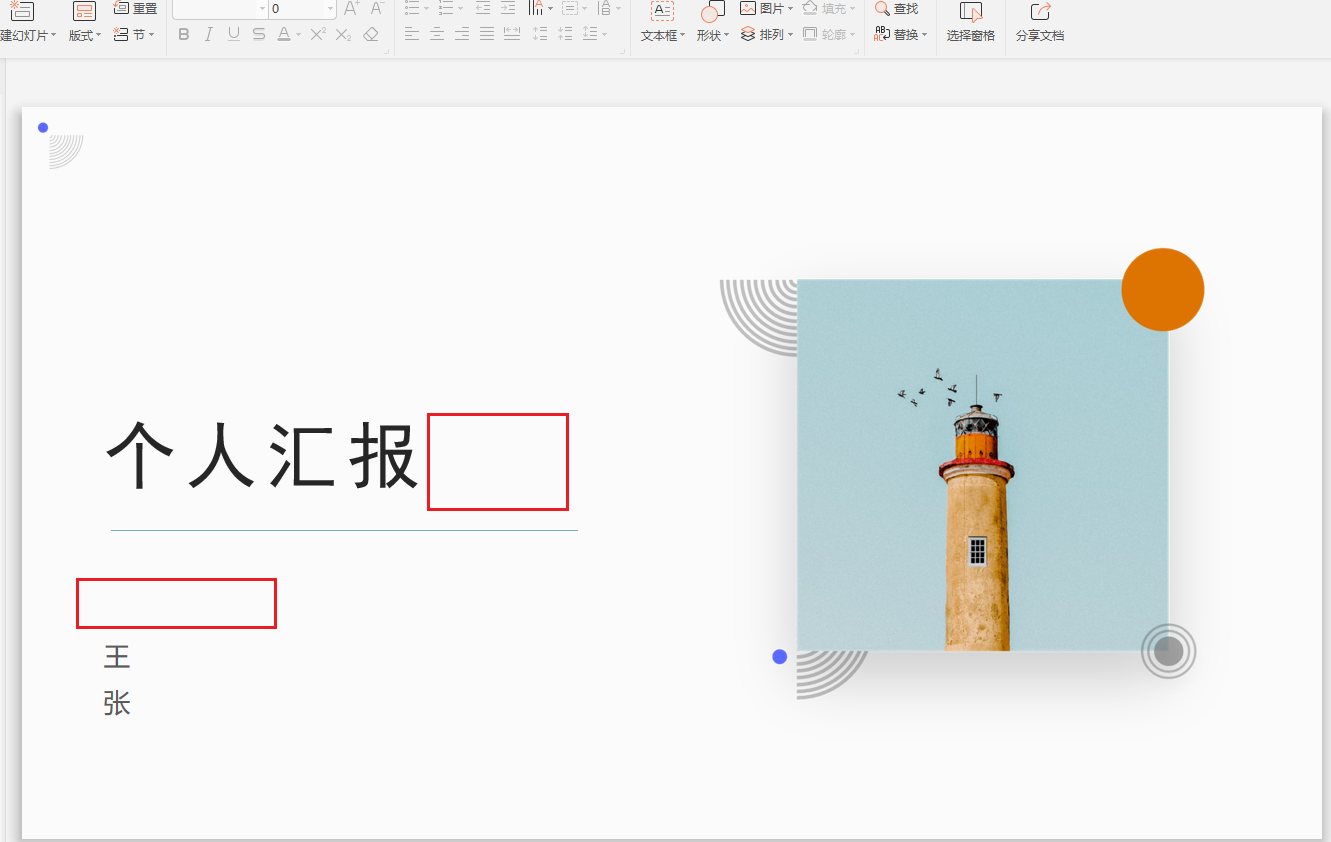The image size is (1331, 842).
Task: Toggle bold formatting
Action: (183, 33)
